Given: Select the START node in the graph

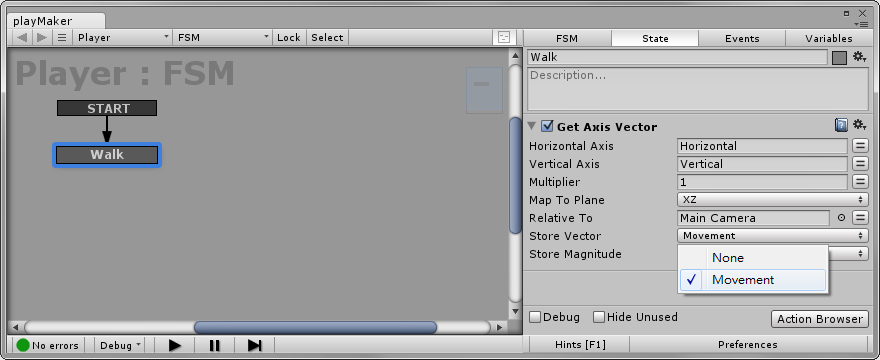Looking at the screenshot, I should [x=107, y=108].
